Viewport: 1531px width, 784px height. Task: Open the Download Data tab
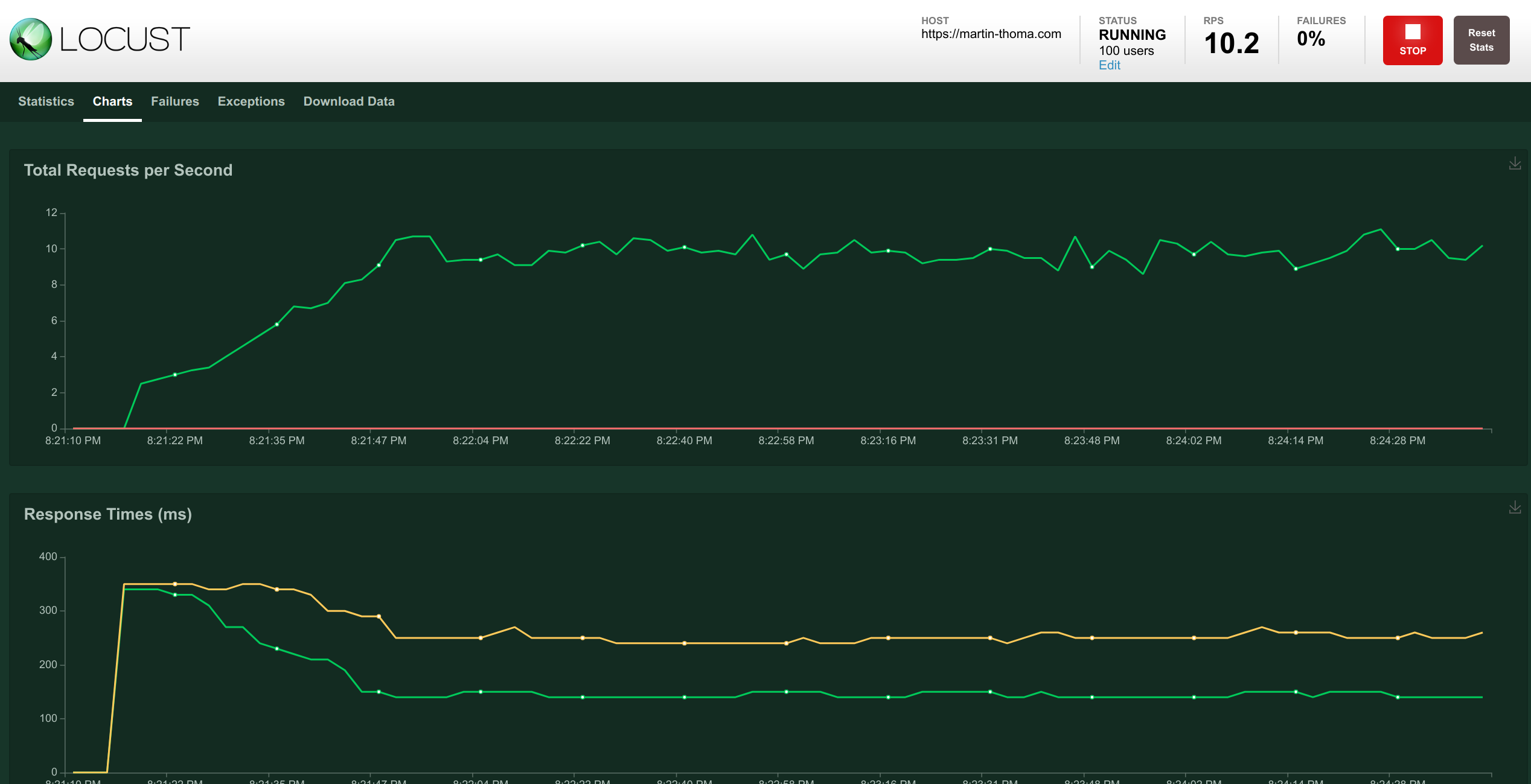[348, 101]
